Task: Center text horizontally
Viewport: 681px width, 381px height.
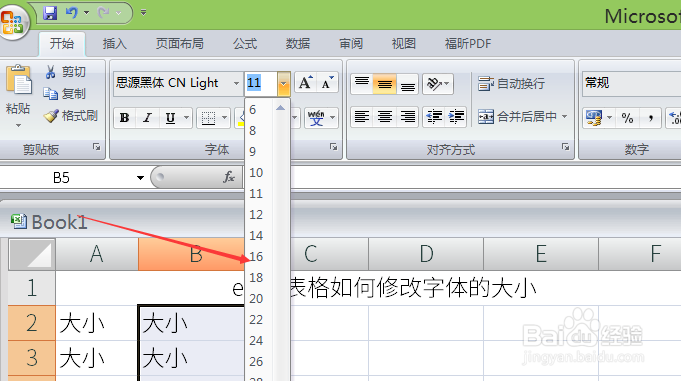Action: pos(385,117)
